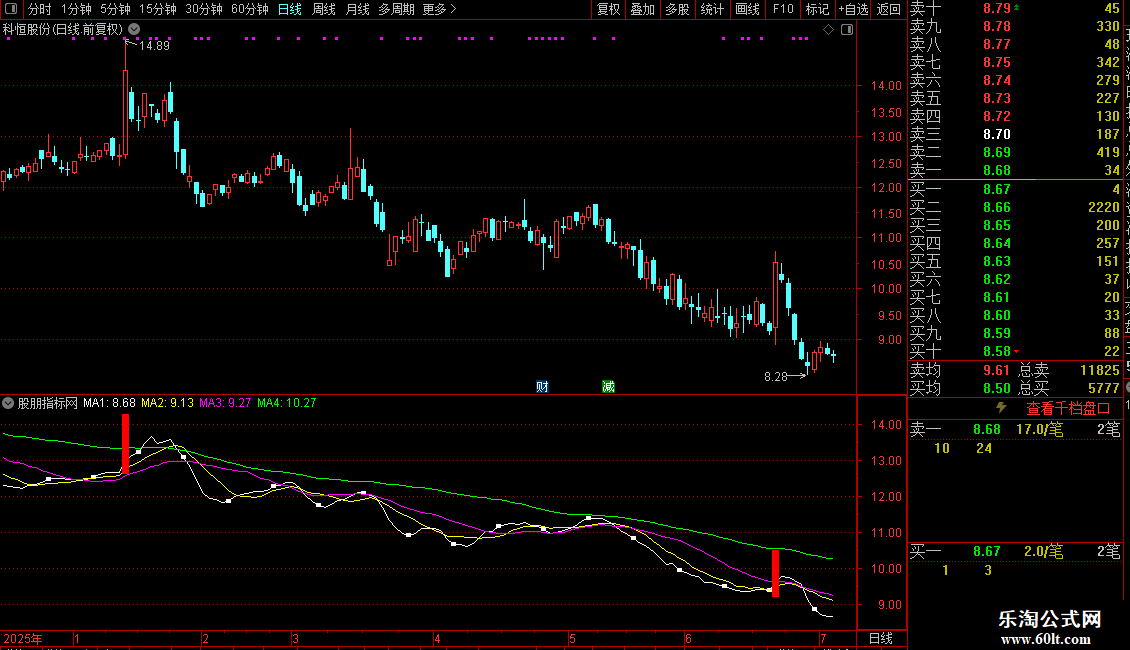Expand dropdown beside 科恒股份 title
1130x650 pixels.
[x=134, y=30]
